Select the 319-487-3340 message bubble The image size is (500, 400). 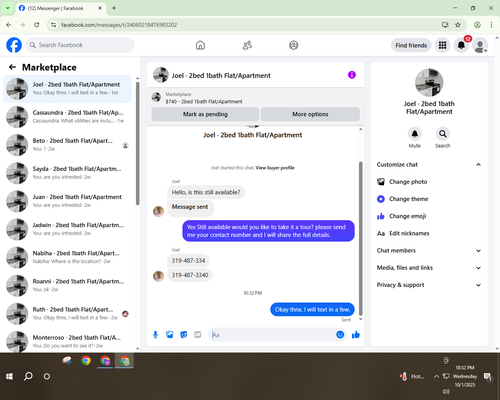pyautogui.click(x=190, y=275)
